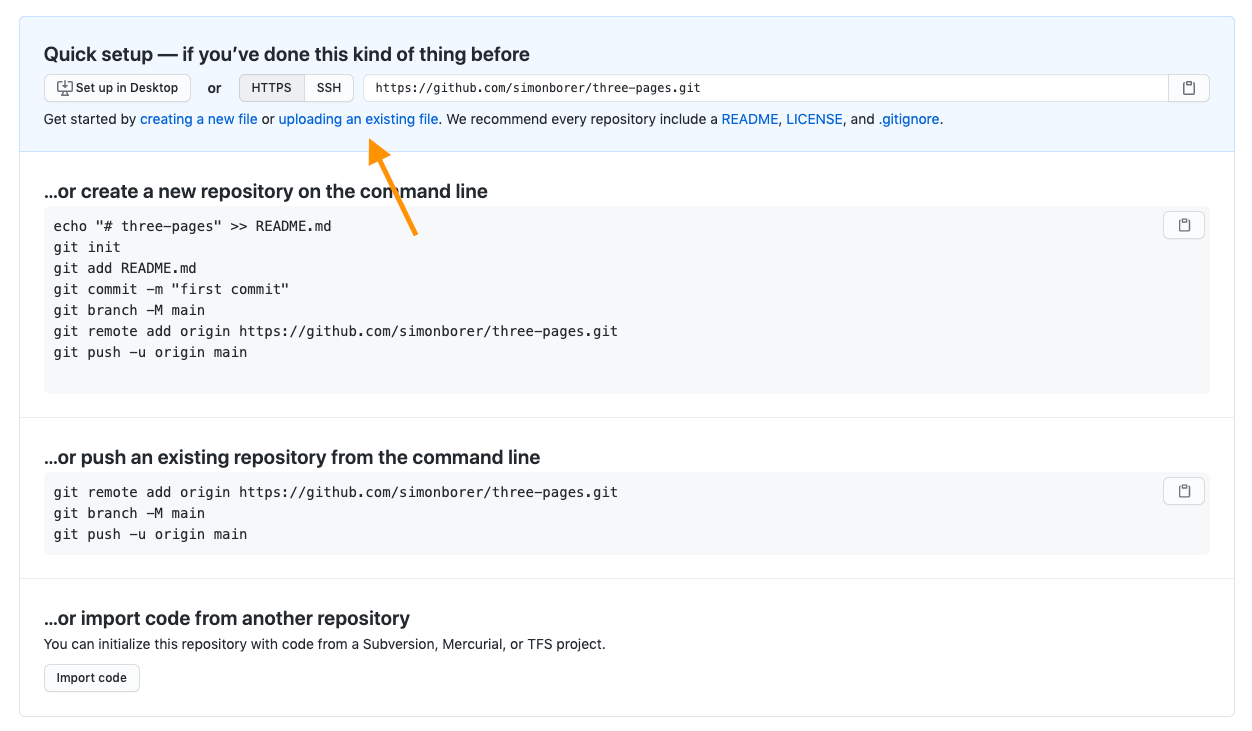
Task: Click the LICENSE link
Action: click(x=814, y=119)
